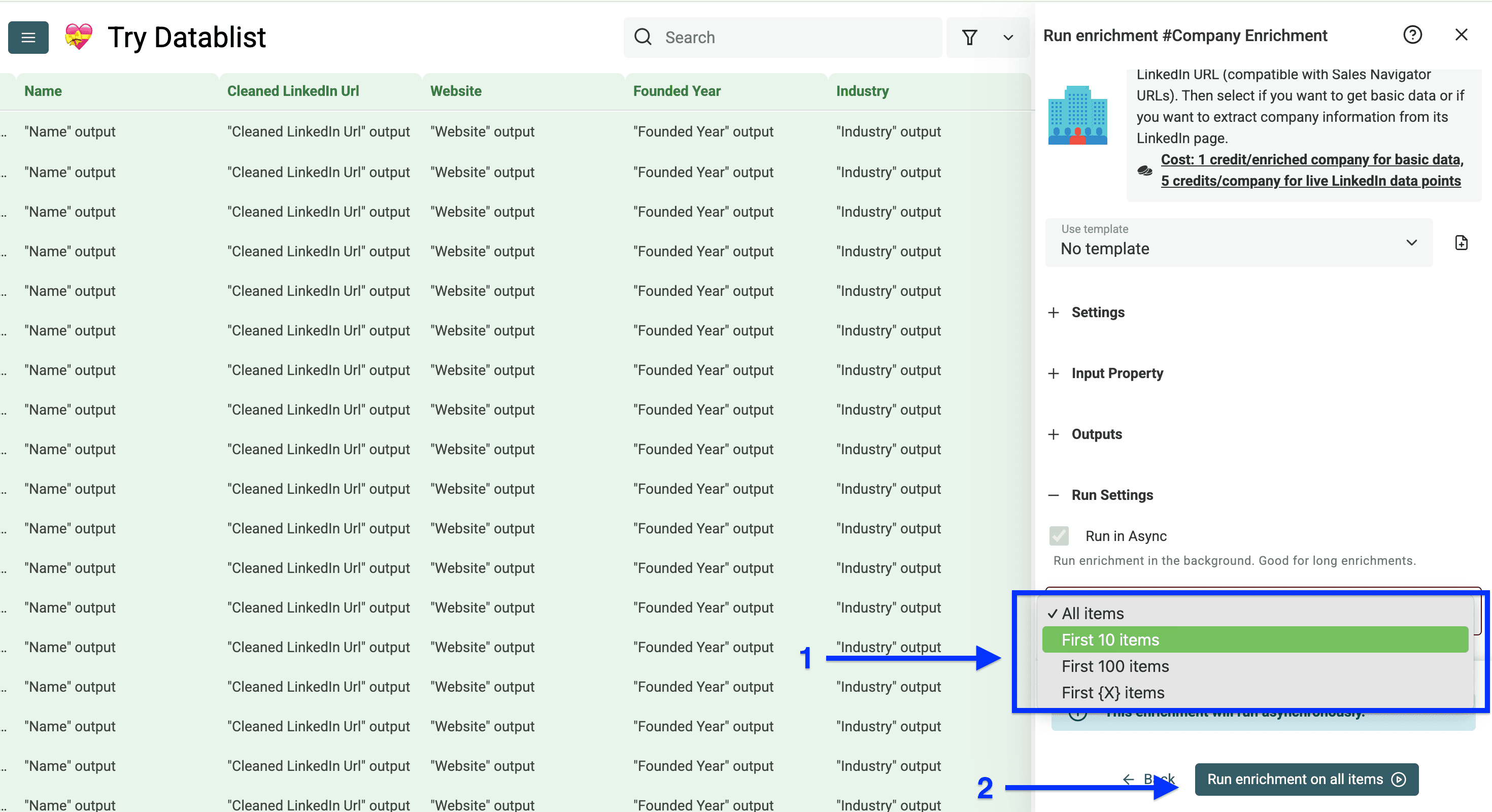
Task: Open the hamburger navigation menu
Action: coord(28,37)
